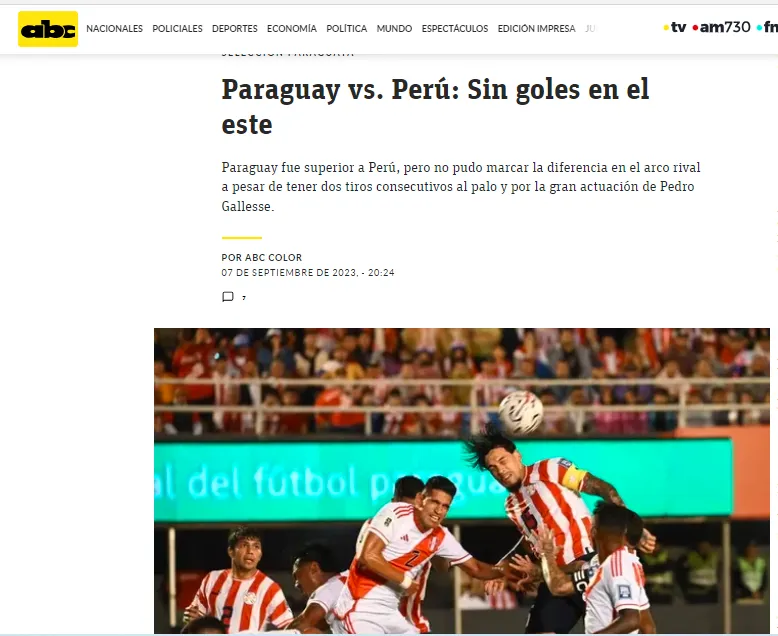Image resolution: width=778 pixels, height=636 pixels.
Task: Open the ABC tv channel link
Action: pos(675,27)
